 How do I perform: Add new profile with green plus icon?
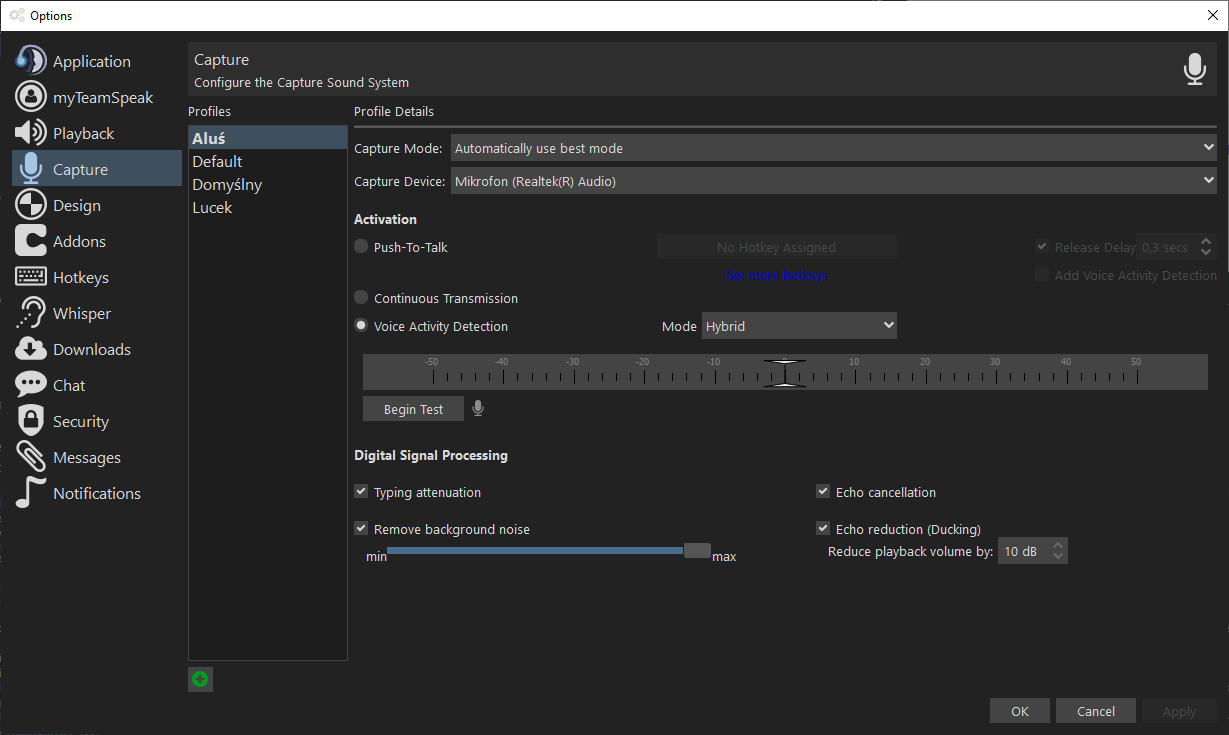pyautogui.click(x=200, y=680)
